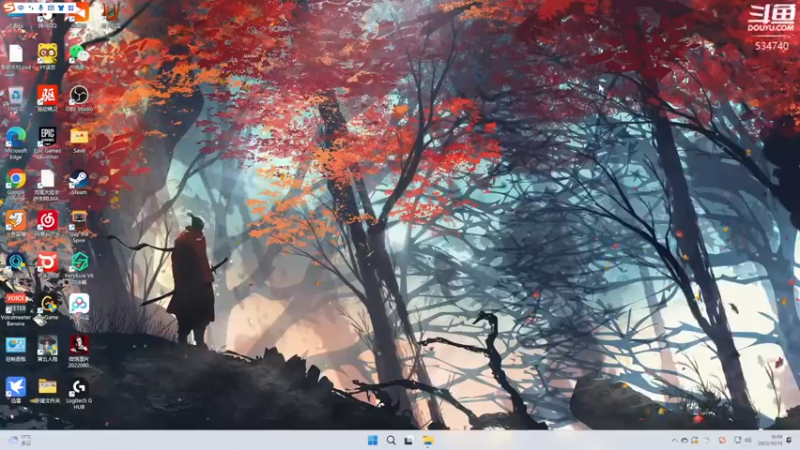Launch the G Game shortcut
This screenshot has height=450, width=800.
click(48, 304)
